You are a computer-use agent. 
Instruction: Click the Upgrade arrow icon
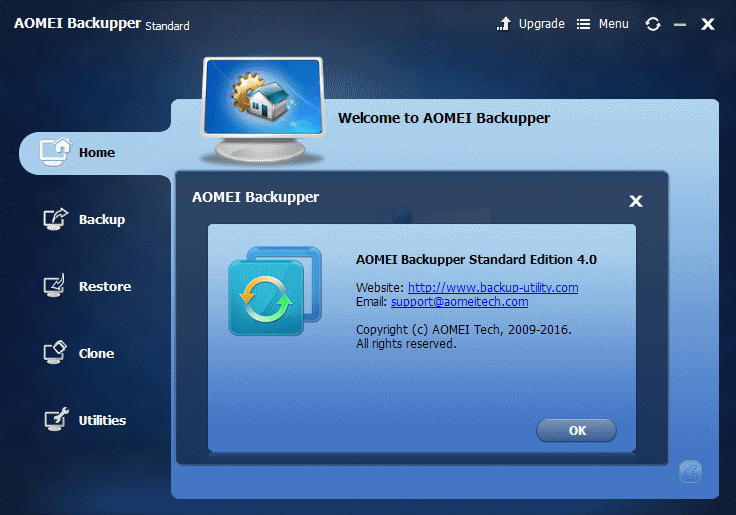point(504,23)
